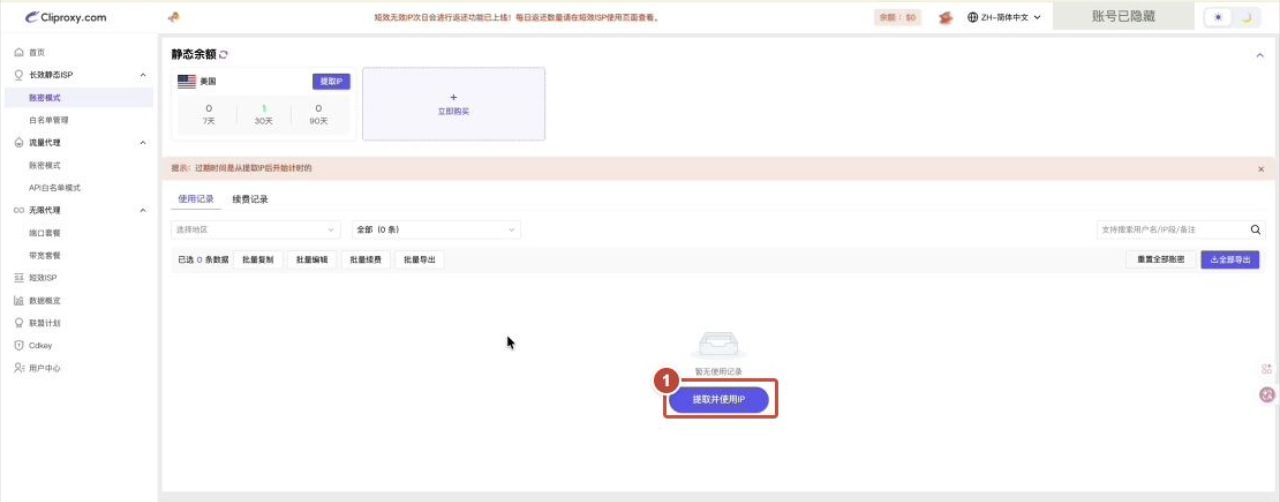The width and height of the screenshot is (1280, 502).
Task: Click the 短效ISP sidebar icon
Action: point(19,278)
